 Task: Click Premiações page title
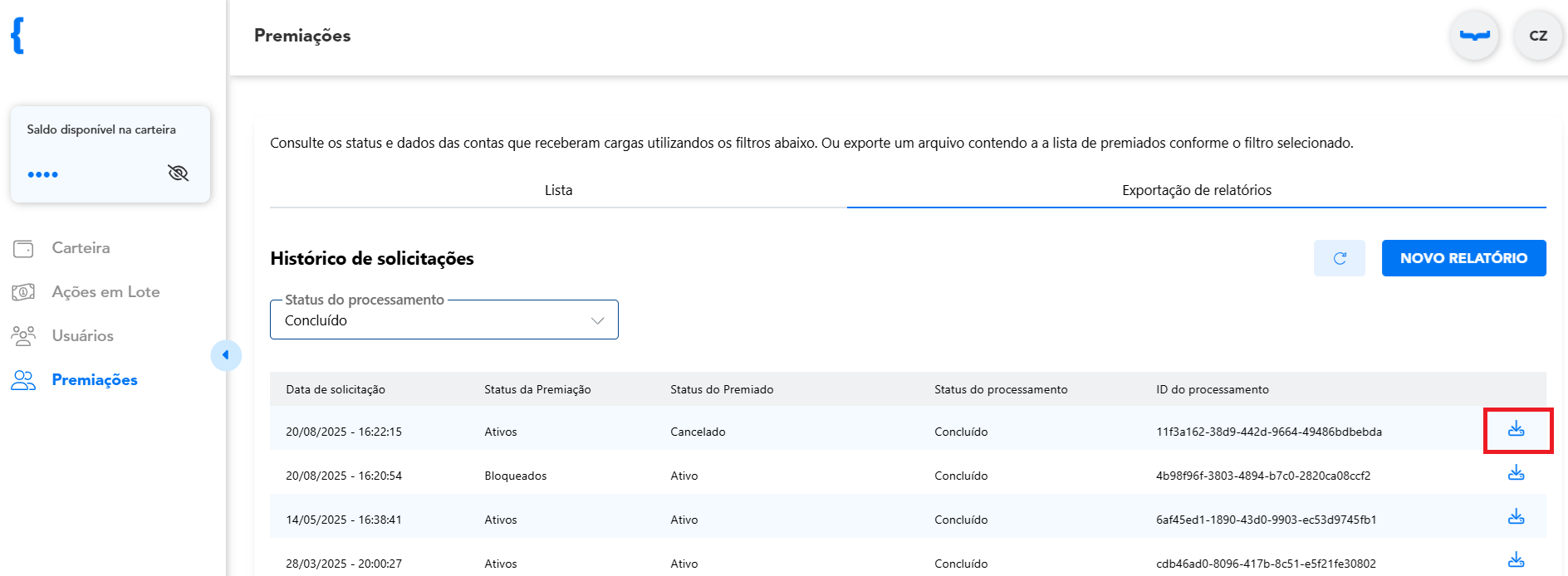pyautogui.click(x=302, y=36)
